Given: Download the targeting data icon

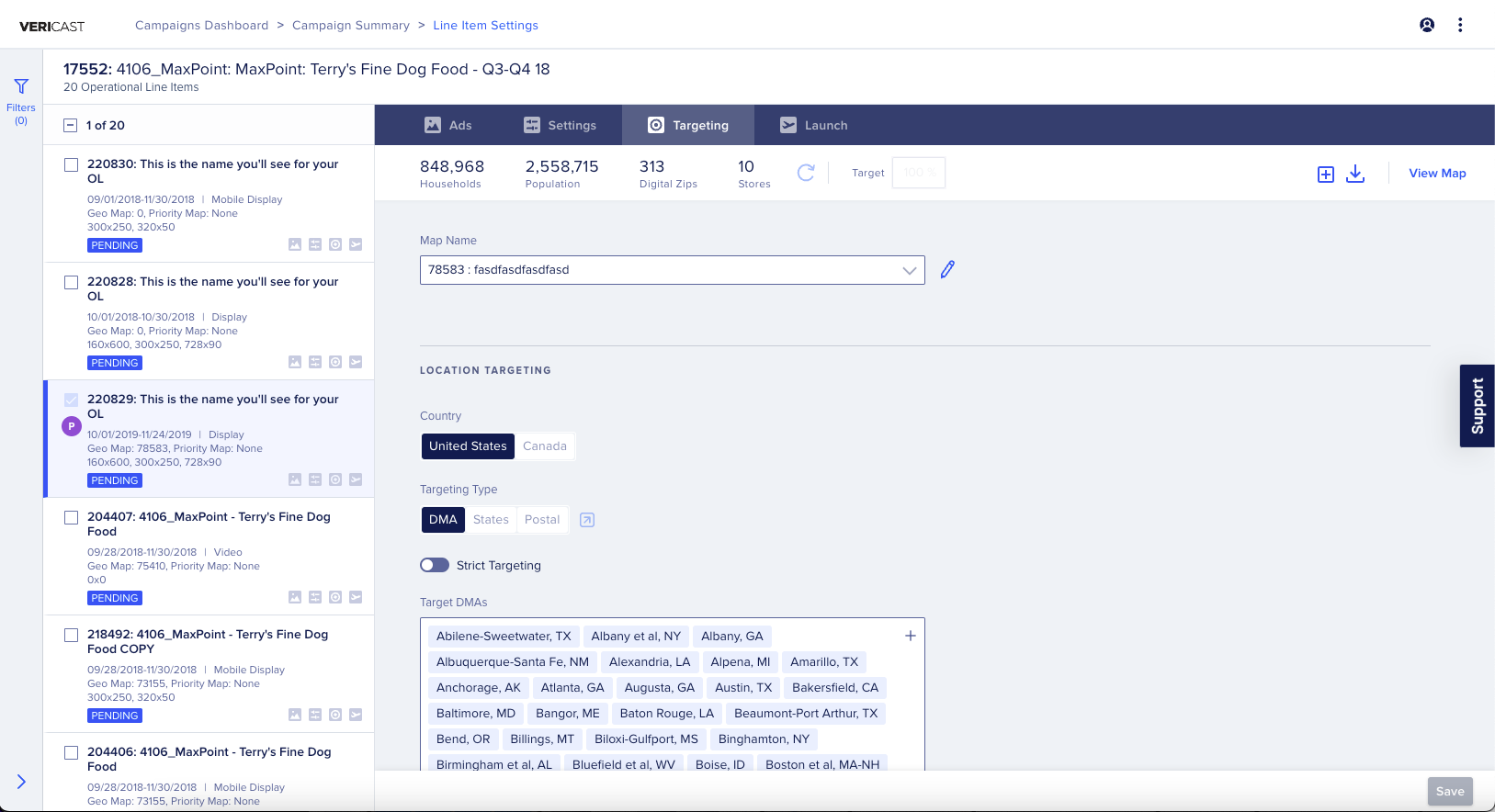Looking at the screenshot, I should pos(1355,174).
